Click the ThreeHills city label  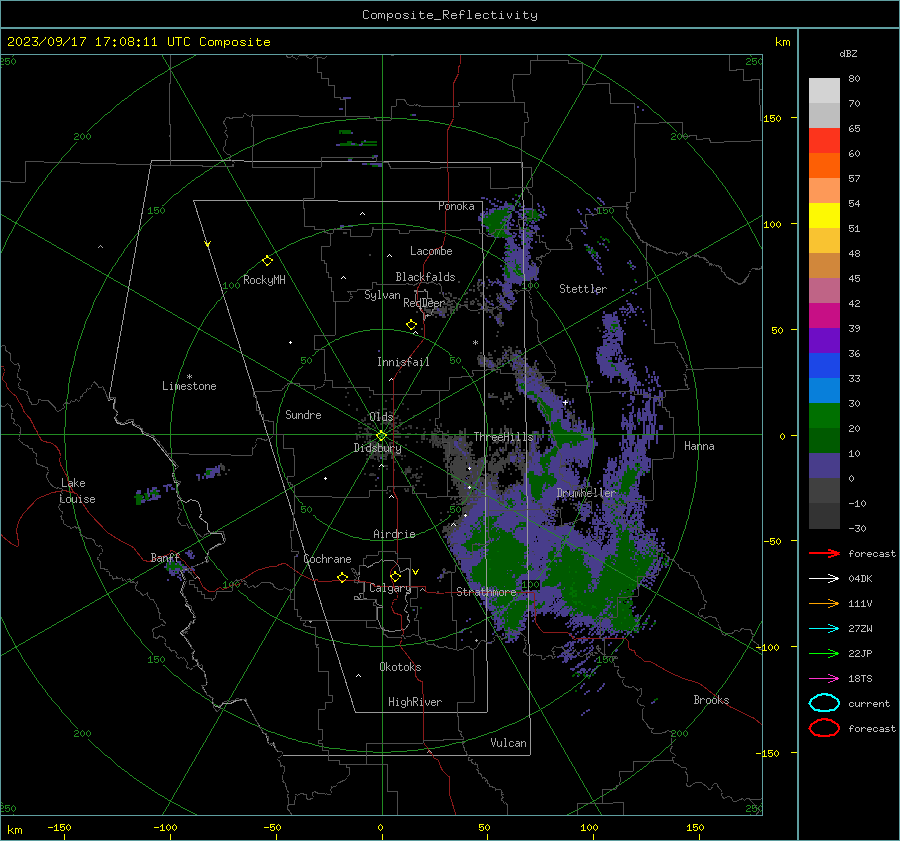pos(503,437)
